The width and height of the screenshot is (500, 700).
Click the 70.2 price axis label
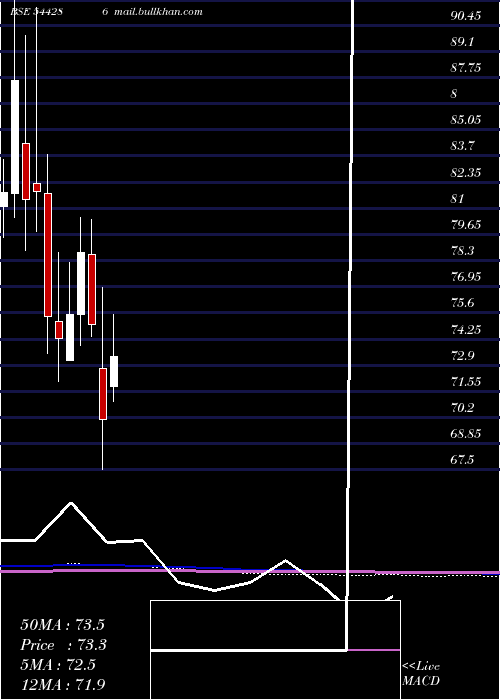pyautogui.click(x=462, y=408)
